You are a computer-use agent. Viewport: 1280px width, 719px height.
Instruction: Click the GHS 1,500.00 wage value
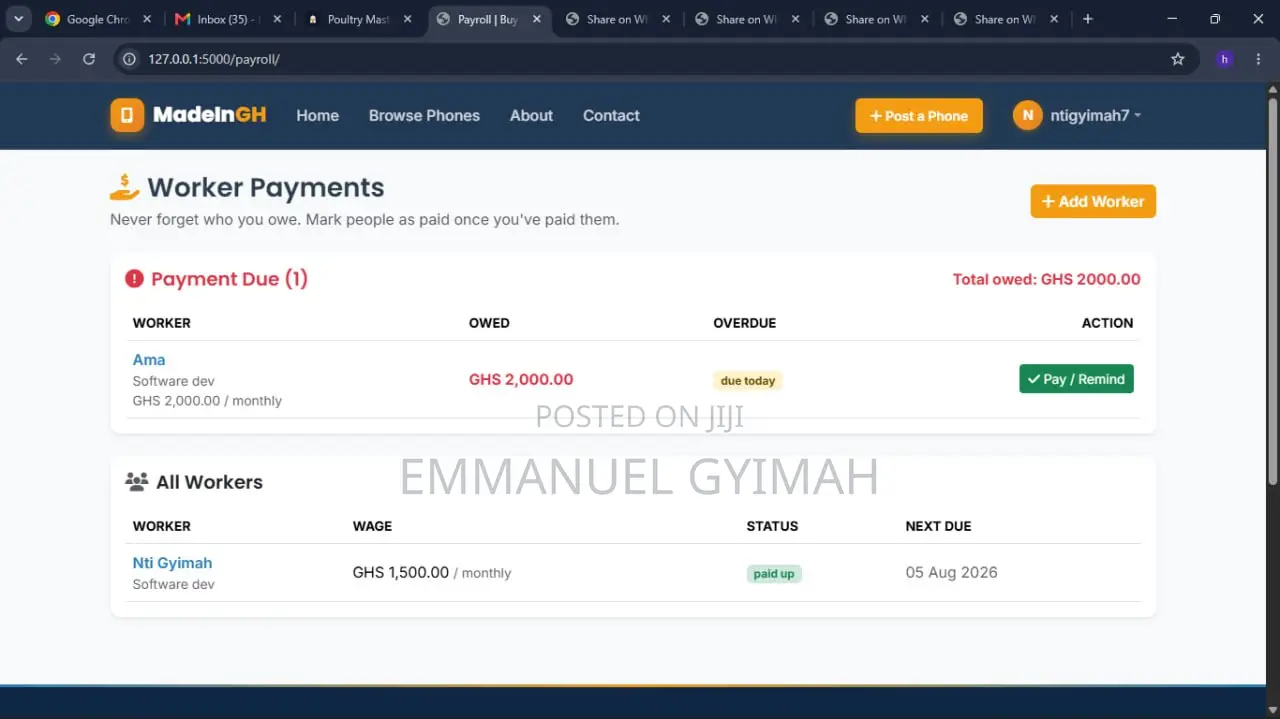pyautogui.click(x=401, y=573)
